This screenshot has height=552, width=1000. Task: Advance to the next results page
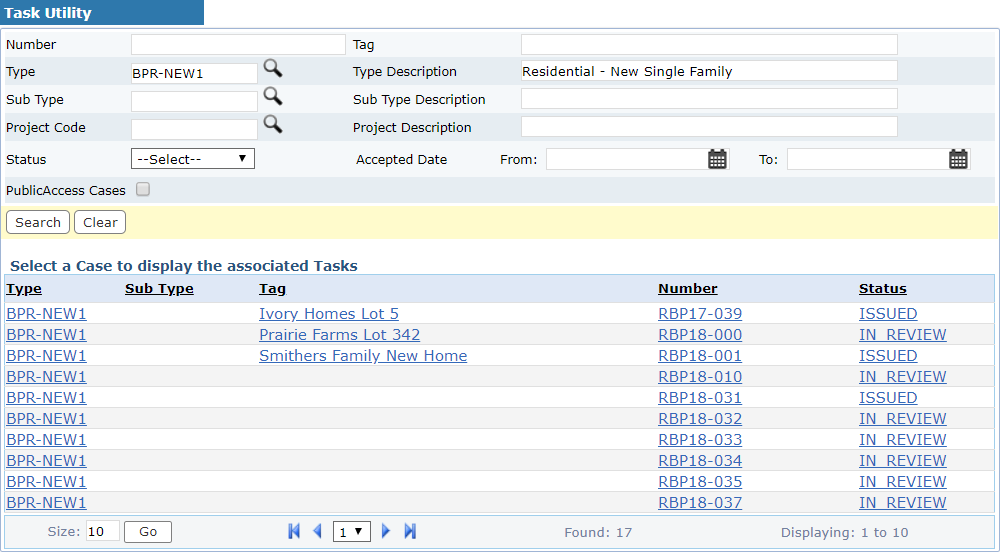[x=386, y=532]
